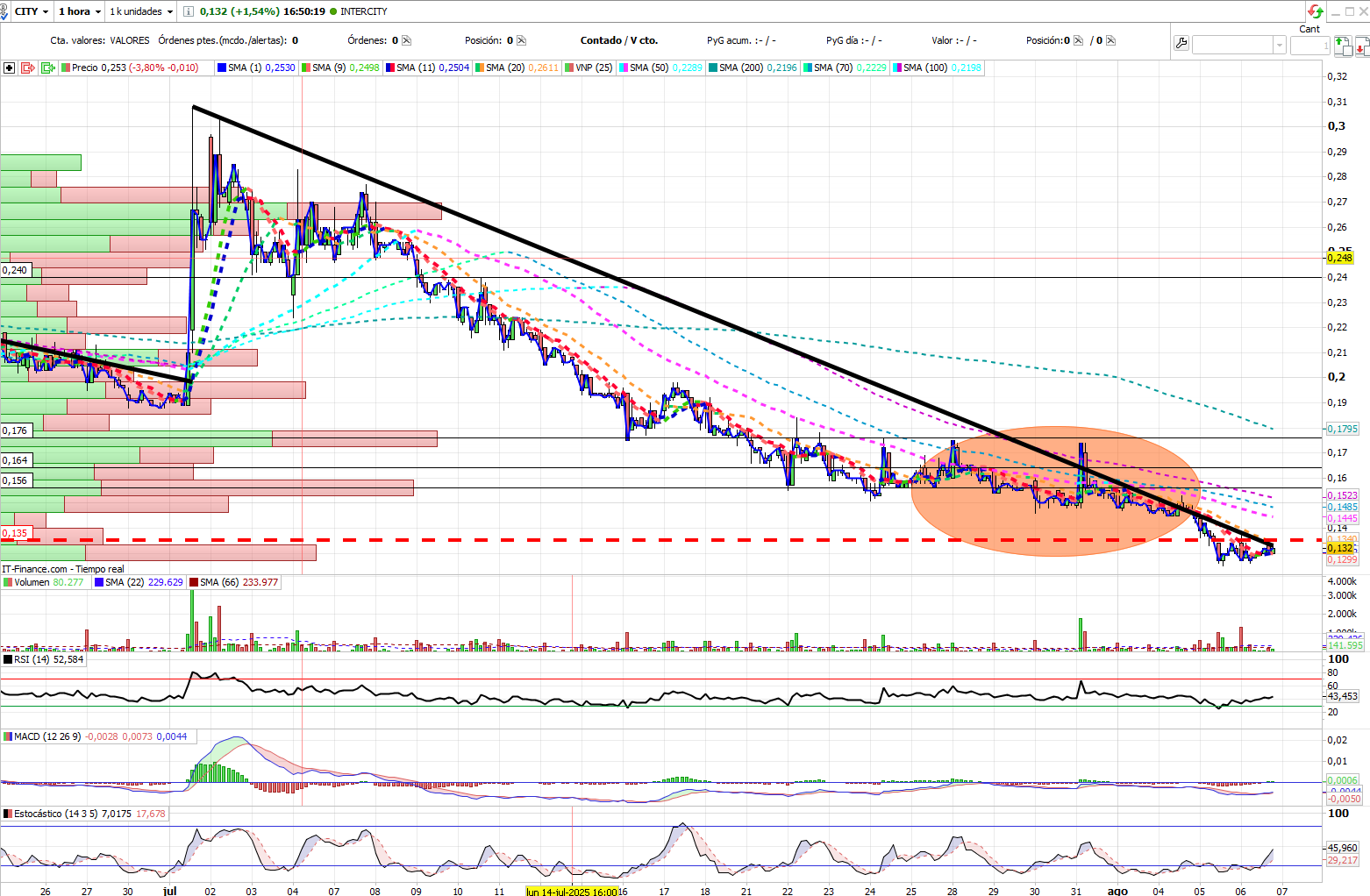Click the icon after '/ 0' position
1370x896 pixels.
click(1110, 40)
